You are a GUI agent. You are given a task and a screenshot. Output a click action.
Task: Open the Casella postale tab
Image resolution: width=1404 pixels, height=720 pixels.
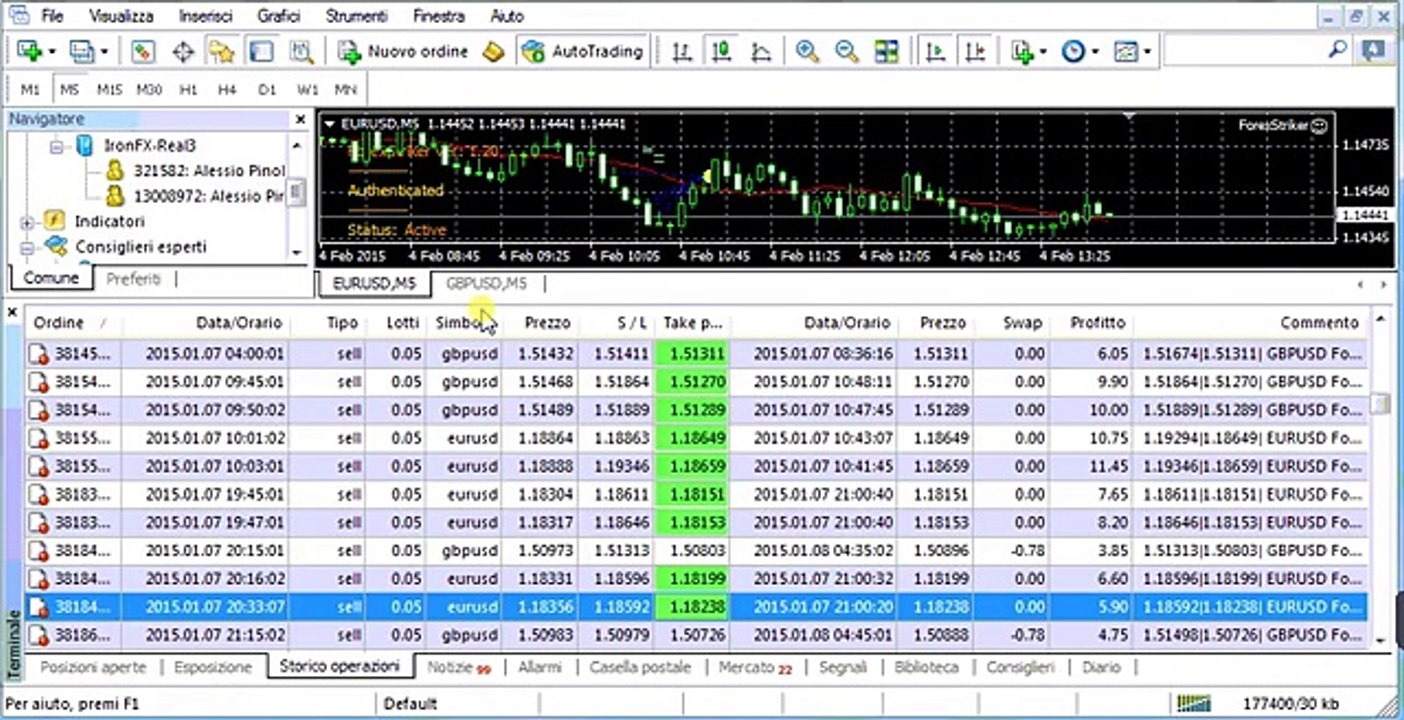[640, 667]
